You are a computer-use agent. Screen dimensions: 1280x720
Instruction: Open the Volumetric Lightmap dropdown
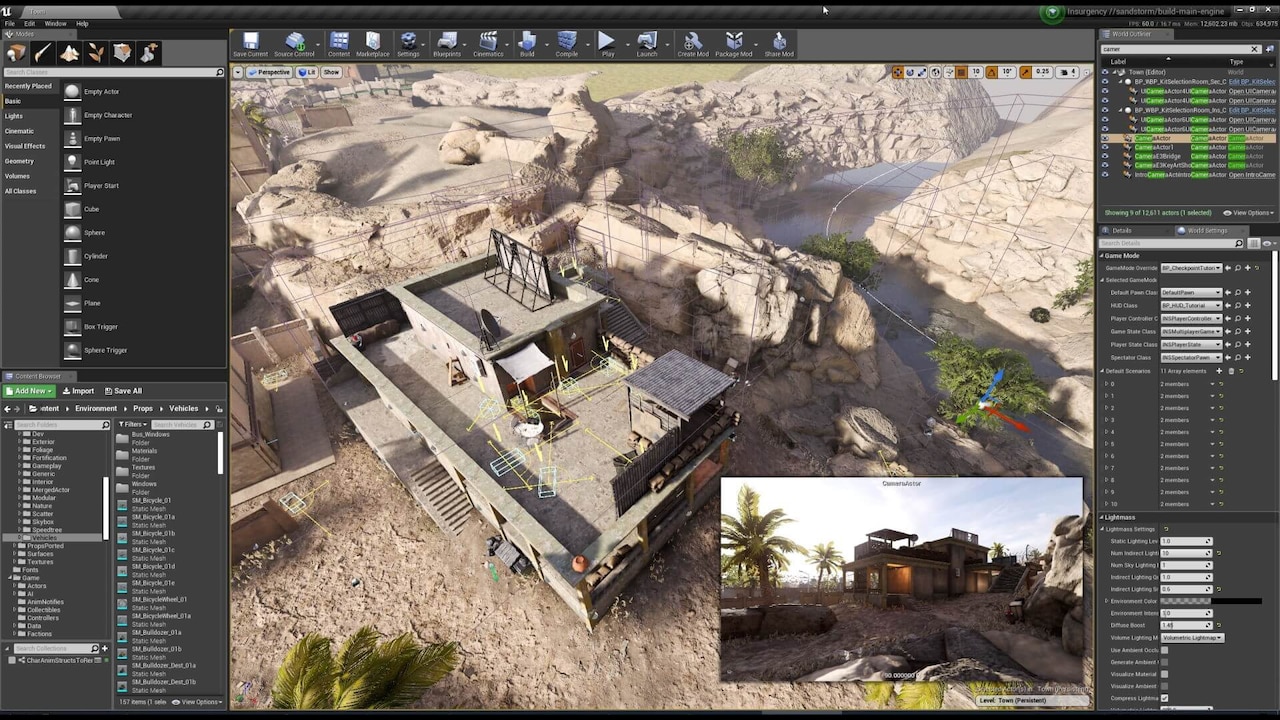pos(1192,638)
